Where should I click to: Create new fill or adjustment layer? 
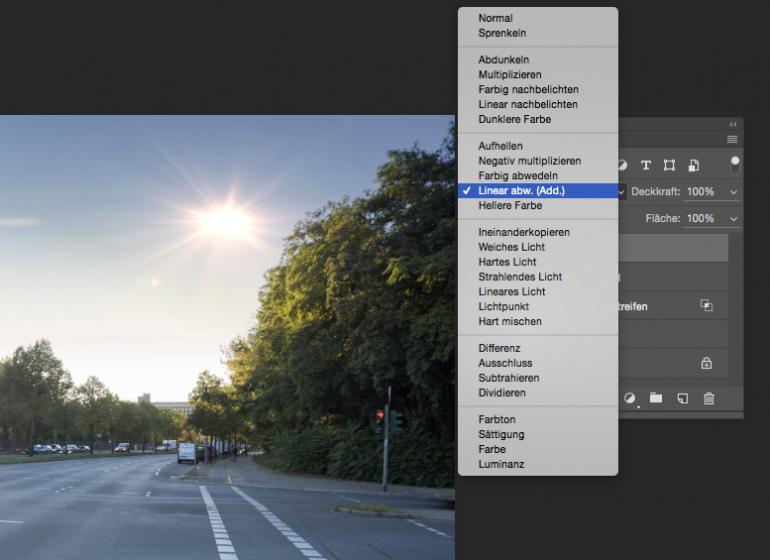click(630, 398)
